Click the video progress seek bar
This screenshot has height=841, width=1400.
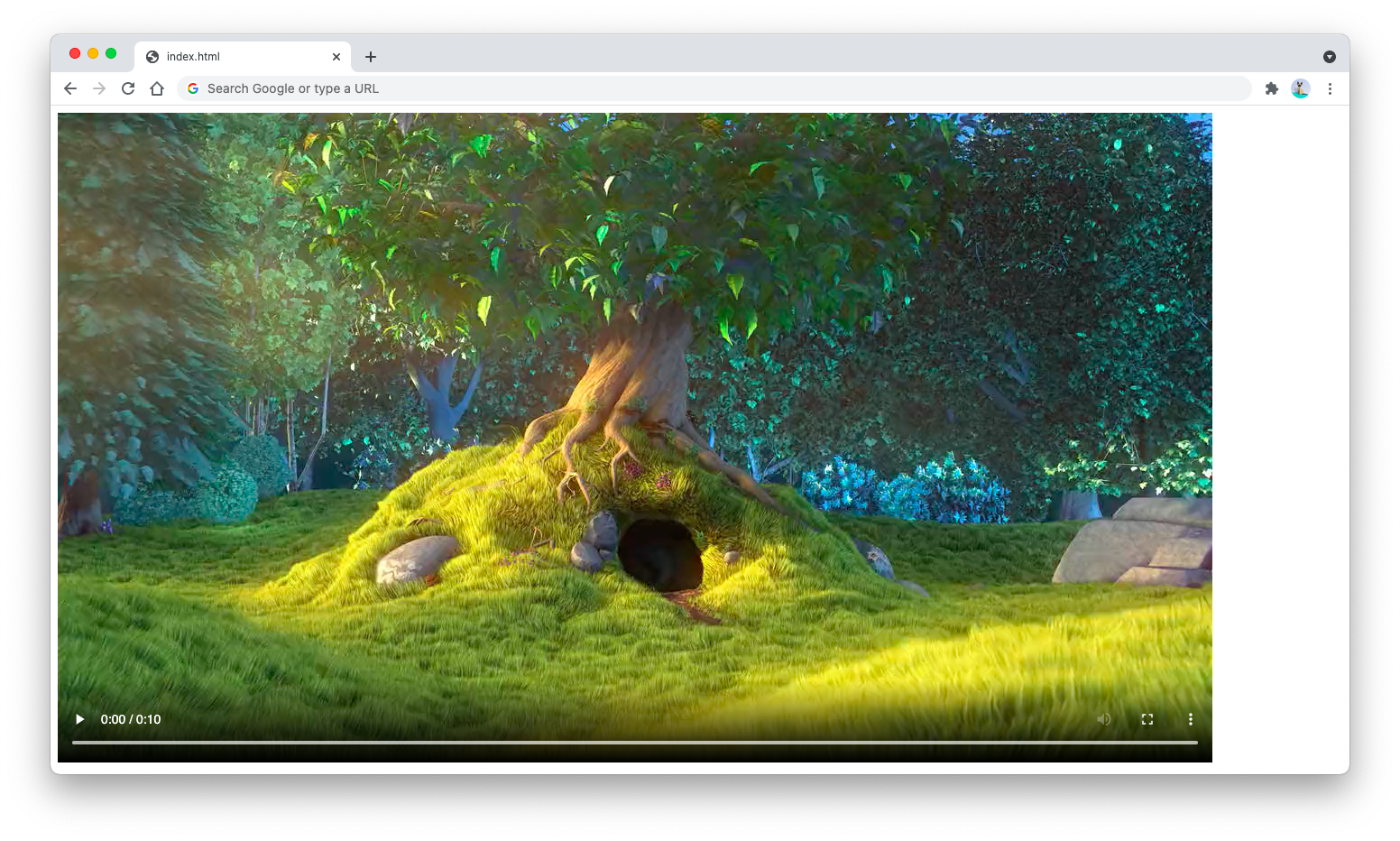click(635, 743)
